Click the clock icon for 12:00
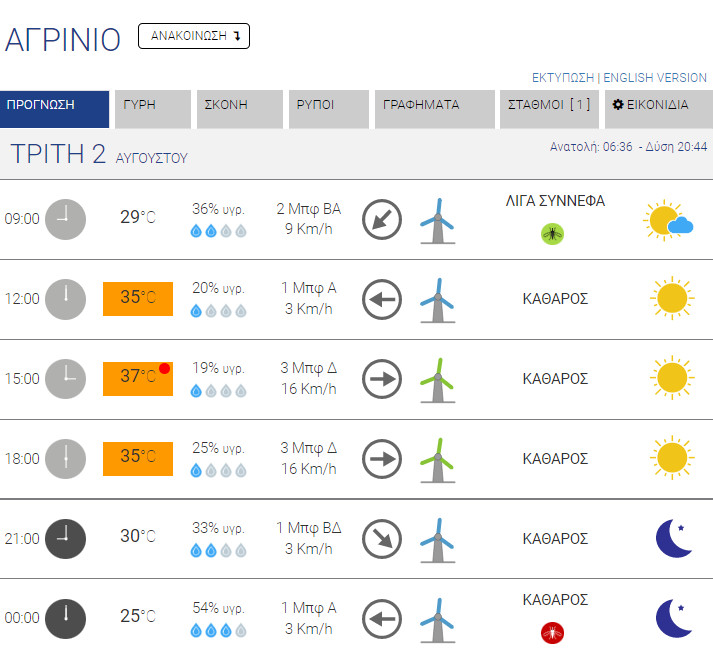Viewport: 713px width, 656px height. point(66,299)
